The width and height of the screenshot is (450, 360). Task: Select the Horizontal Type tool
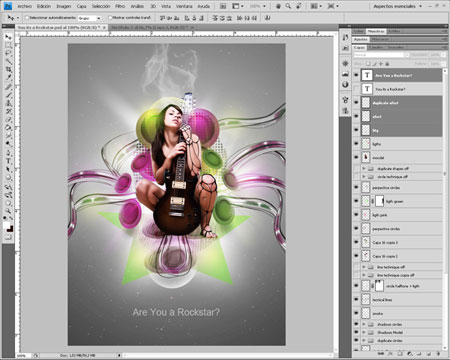click(8, 161)
